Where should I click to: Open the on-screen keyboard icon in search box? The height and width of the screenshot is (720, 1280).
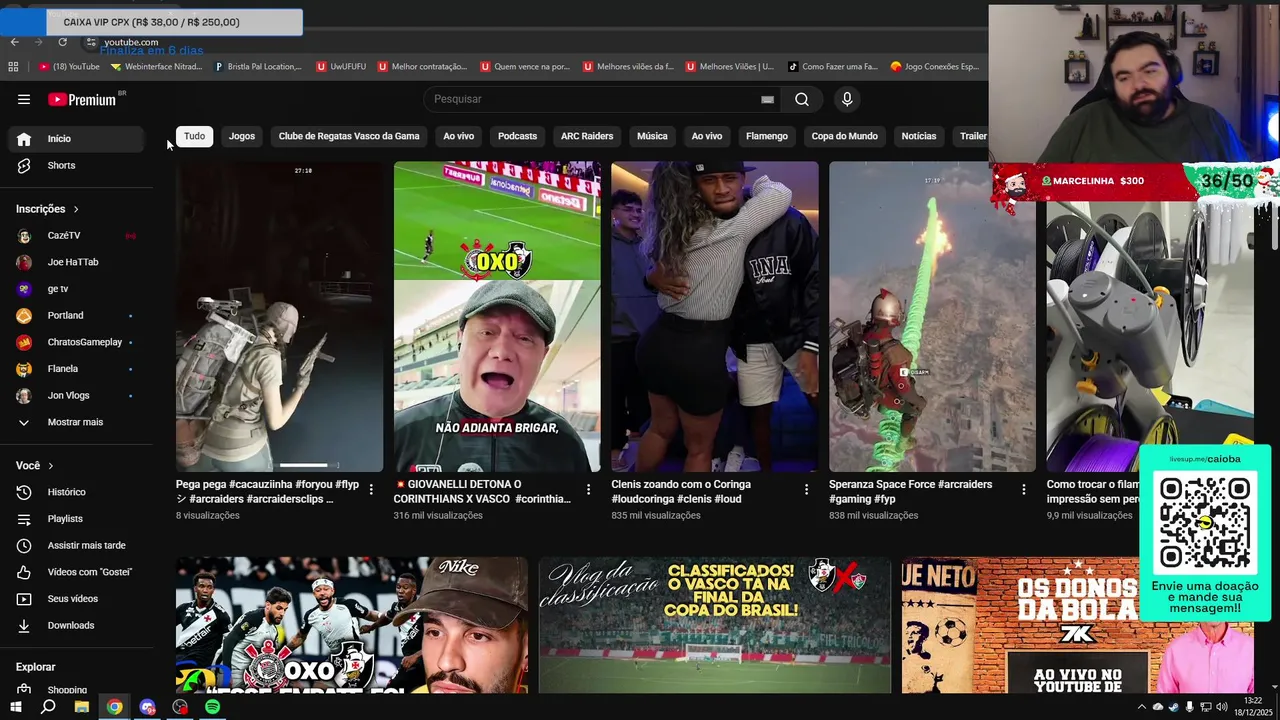tap(767, 99)
